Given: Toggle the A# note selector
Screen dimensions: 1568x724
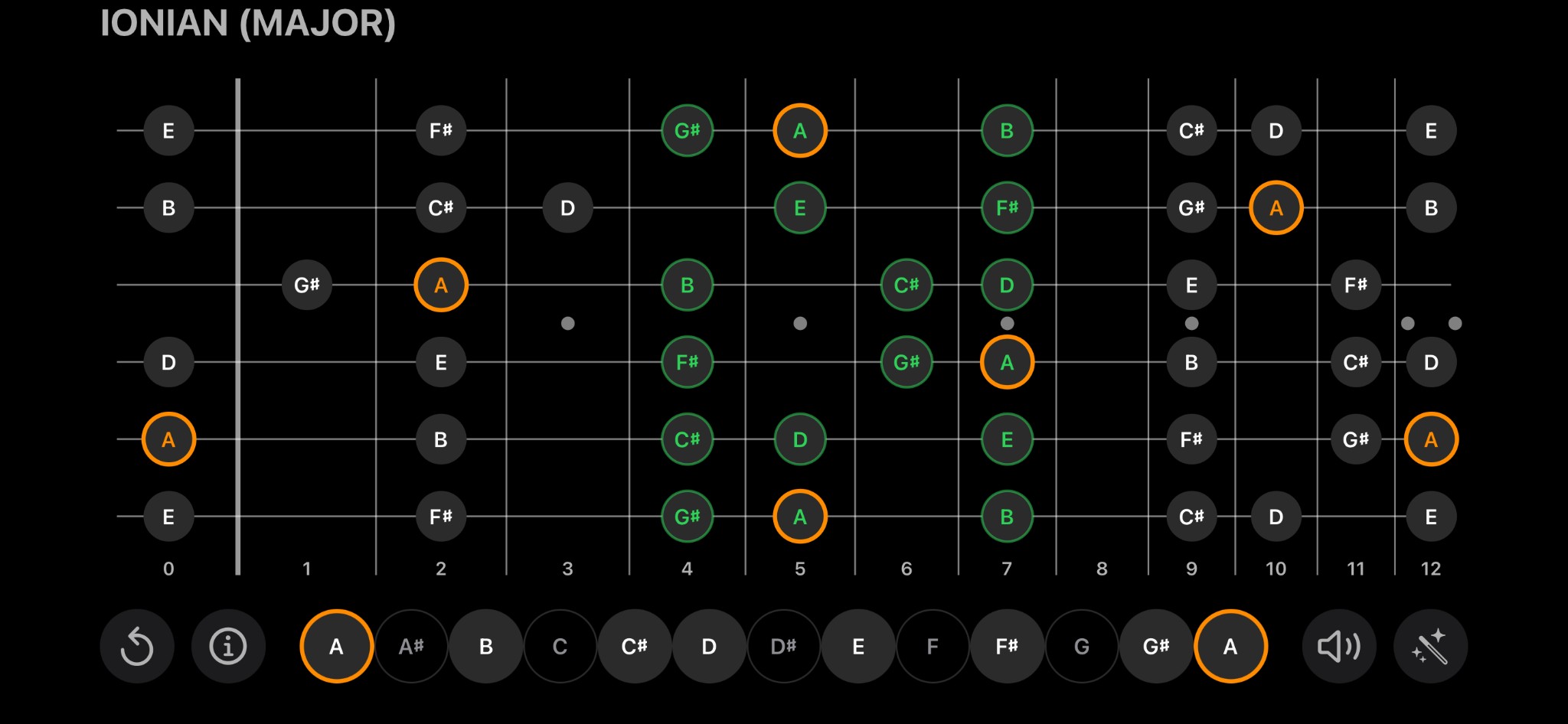Looking at the screenshot, I should click(411, 645).
